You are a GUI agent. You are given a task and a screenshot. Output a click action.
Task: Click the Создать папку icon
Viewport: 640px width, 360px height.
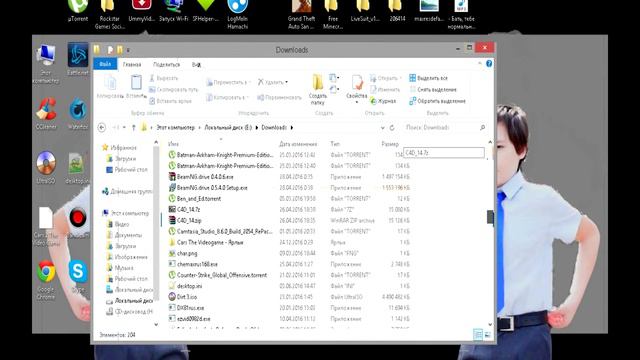pos(318,89)
